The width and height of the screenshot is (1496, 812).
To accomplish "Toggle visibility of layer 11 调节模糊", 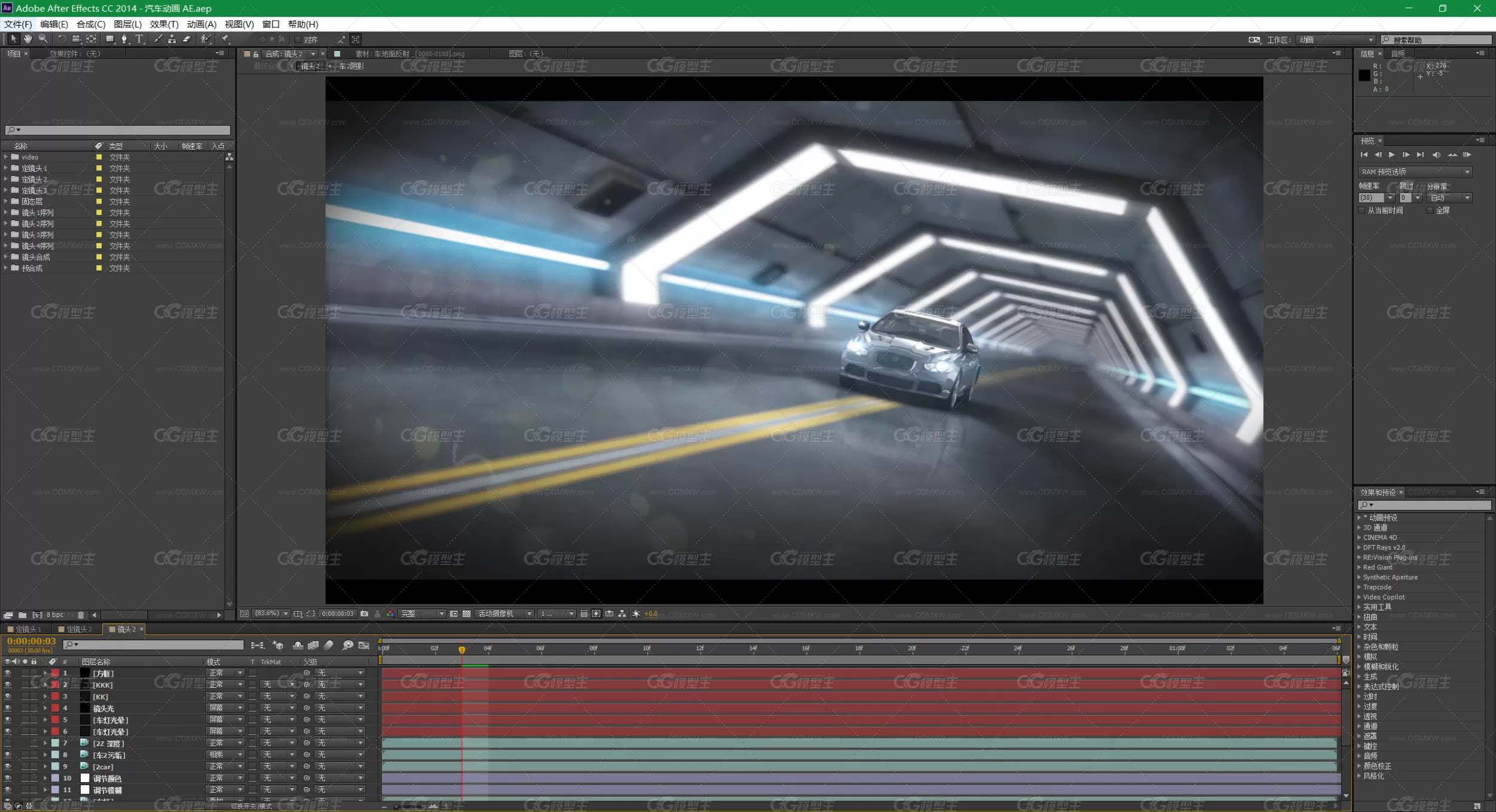I will click(8, 790).
